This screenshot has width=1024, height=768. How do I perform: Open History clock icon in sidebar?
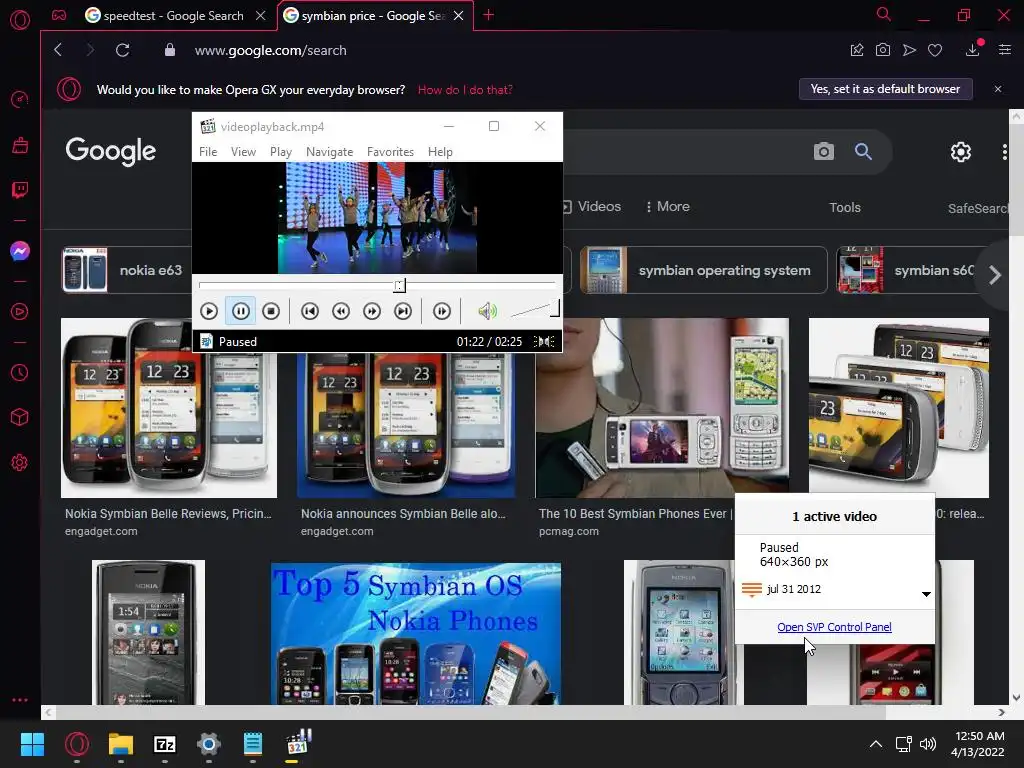click(20, 372)
